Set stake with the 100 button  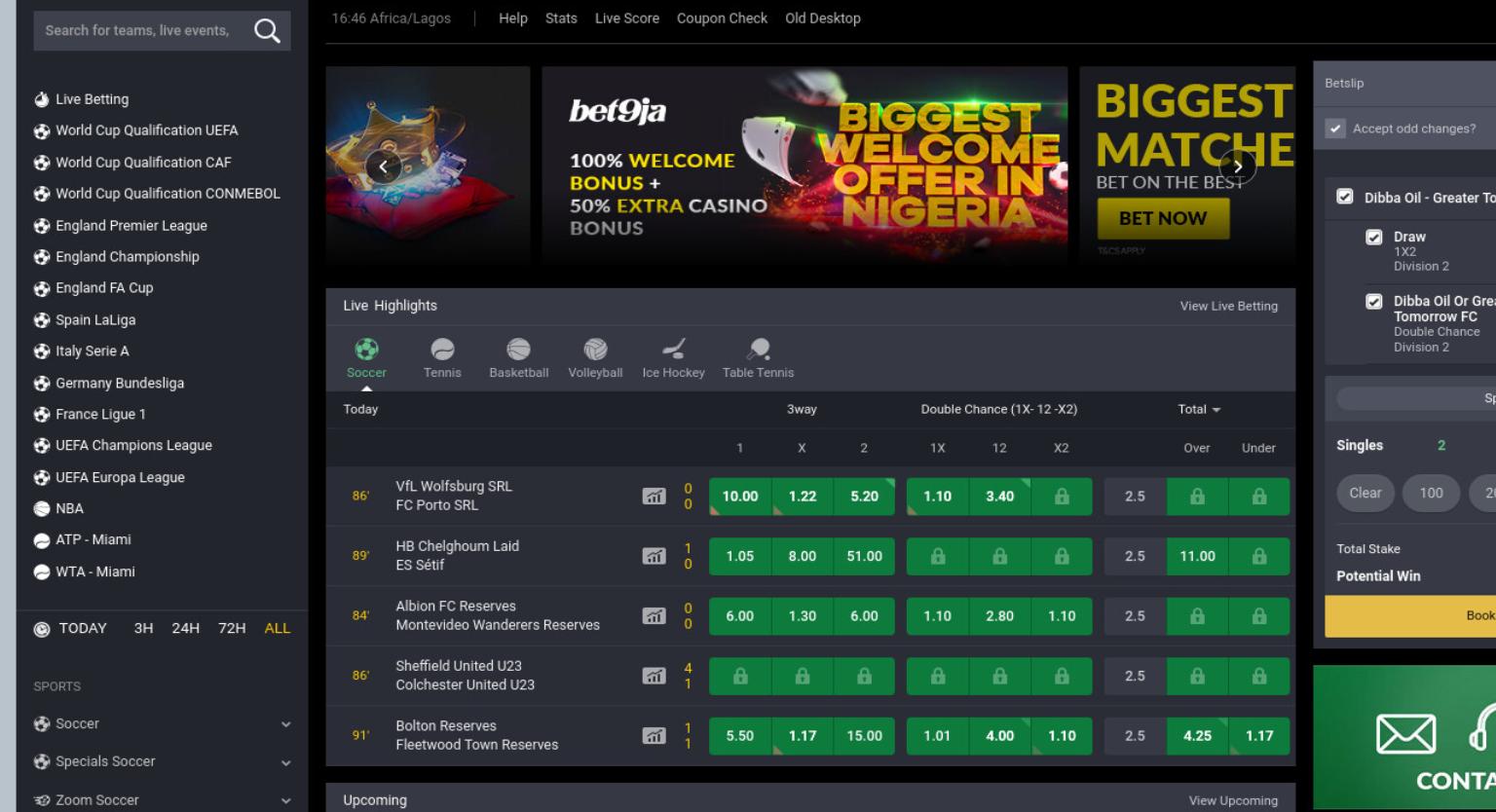1431,493
